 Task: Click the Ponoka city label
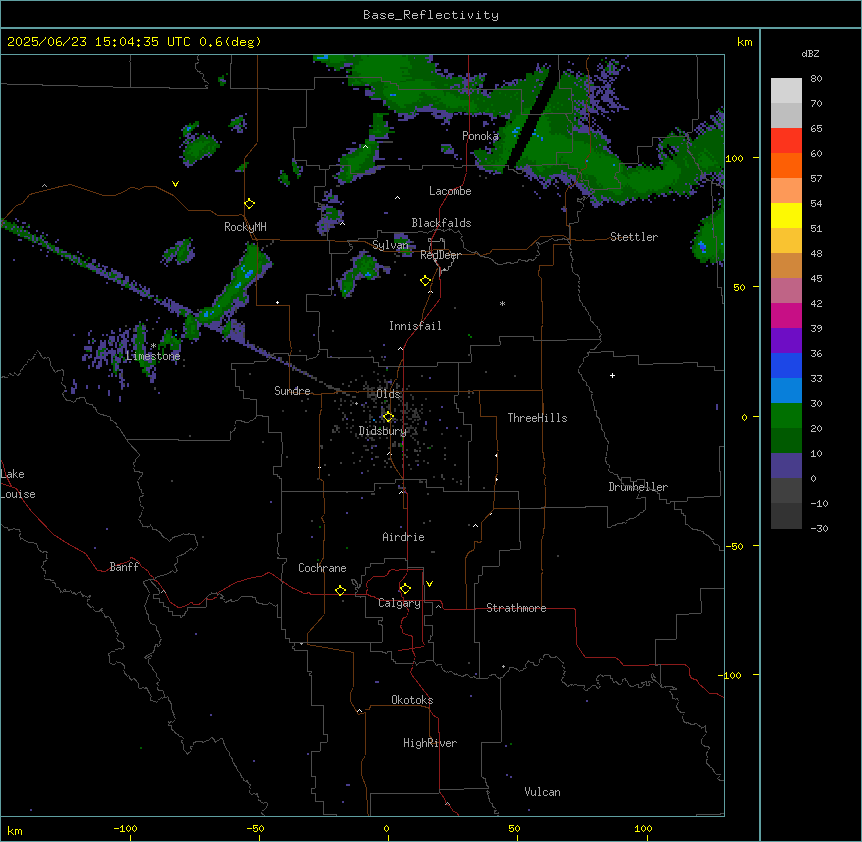click(480, 136)
